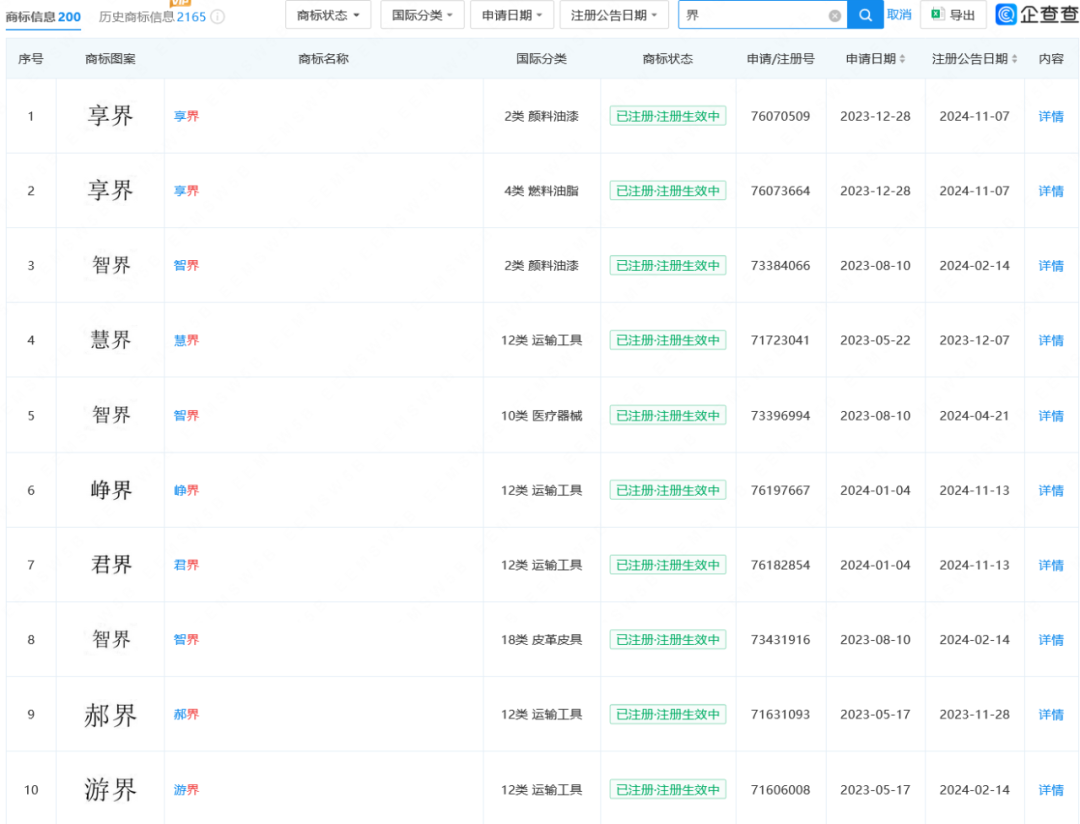
Task: Click registration number 76197667
Action: tap(780, 491)
